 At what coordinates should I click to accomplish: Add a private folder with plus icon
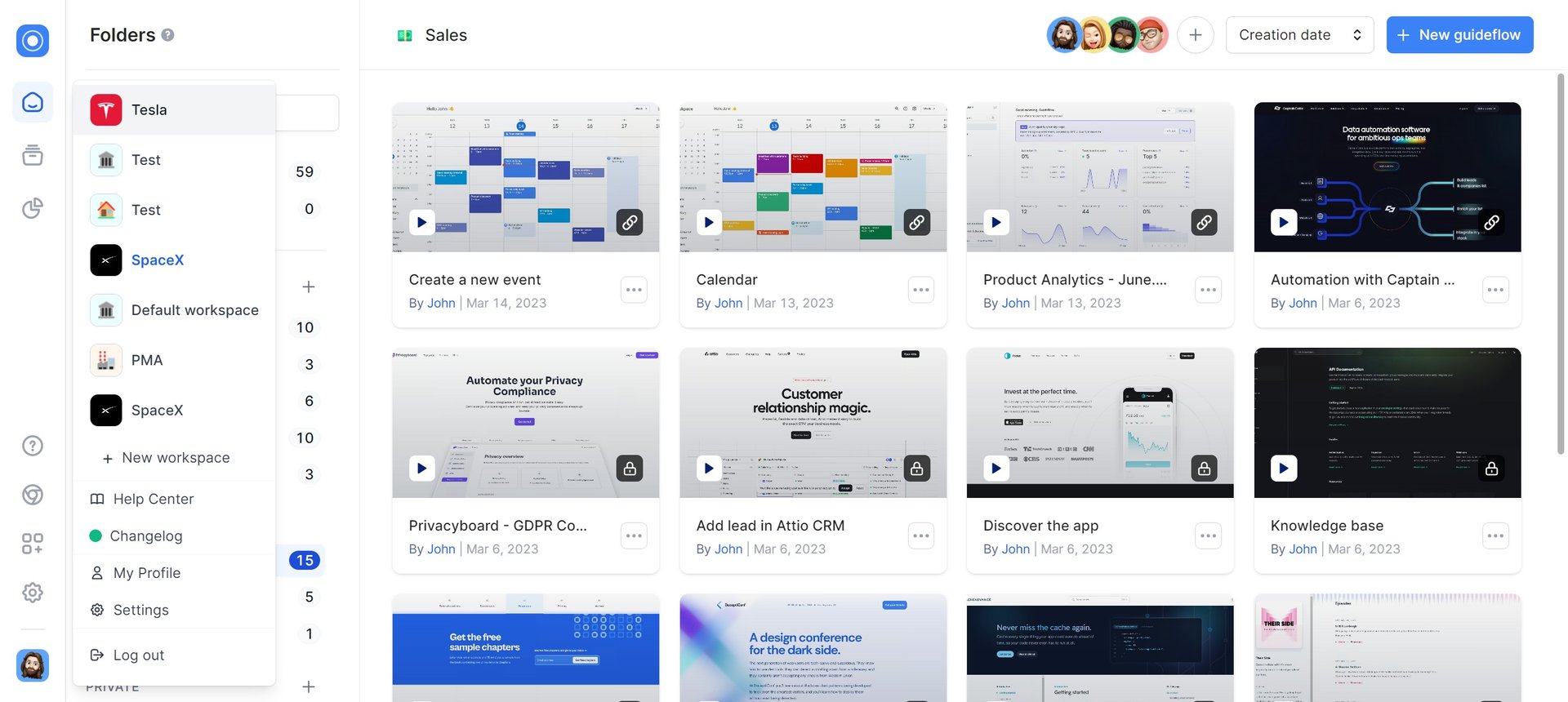[309, 686]
